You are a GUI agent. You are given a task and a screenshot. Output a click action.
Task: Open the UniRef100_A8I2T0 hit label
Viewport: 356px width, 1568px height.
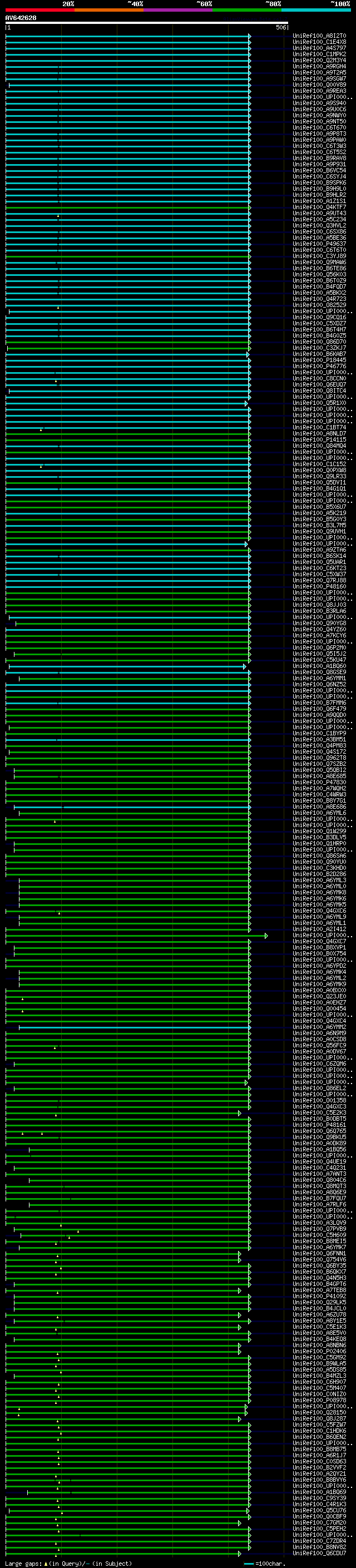pos(319,36)
